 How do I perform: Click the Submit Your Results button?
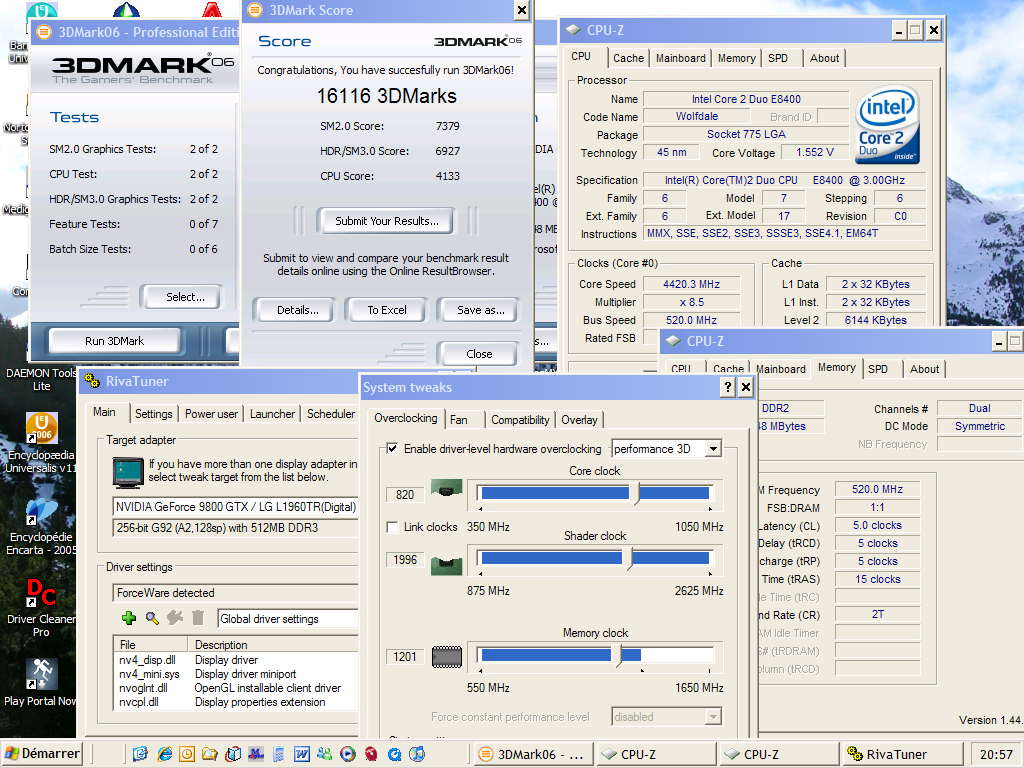[x=387, y=221]
